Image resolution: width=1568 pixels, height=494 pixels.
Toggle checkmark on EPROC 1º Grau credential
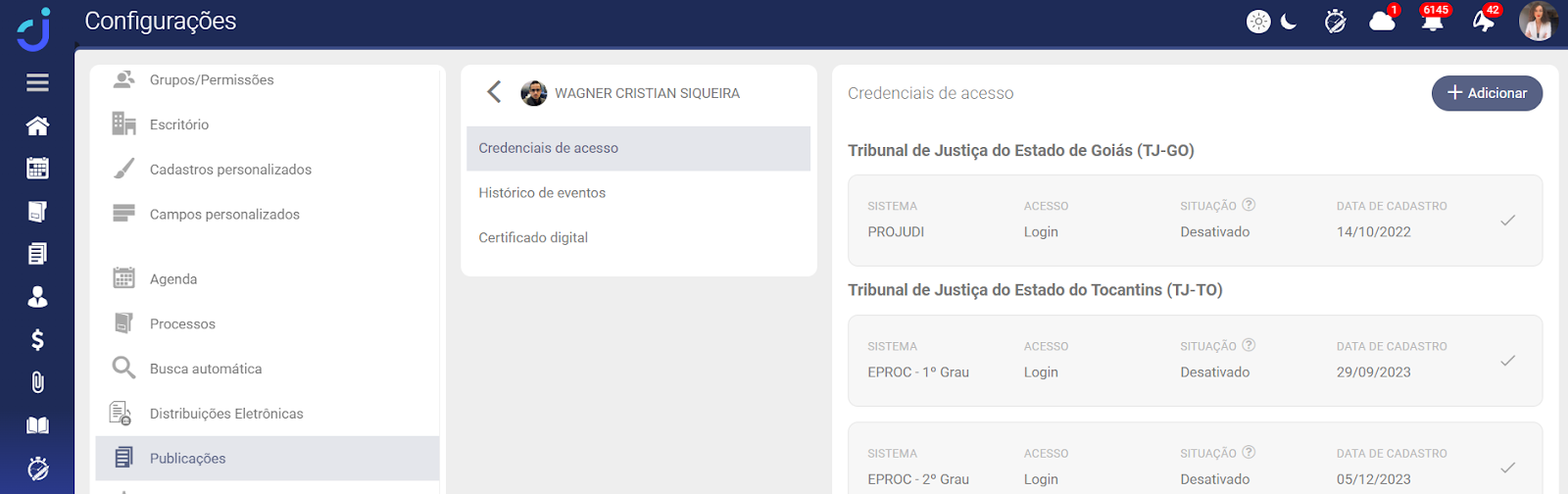point(1507,361)
